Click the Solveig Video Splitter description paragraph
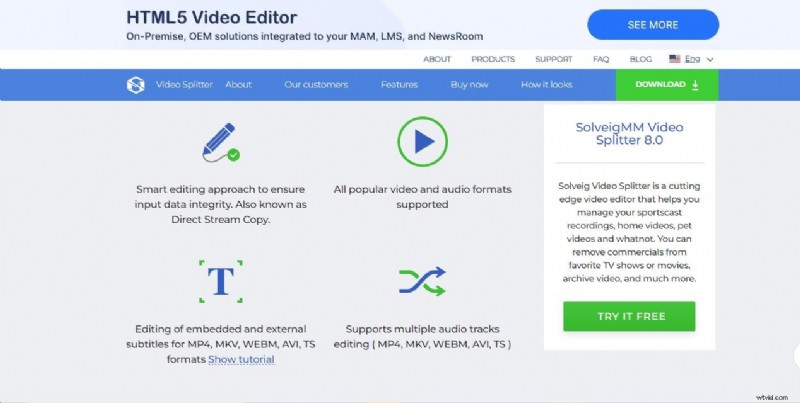The width and height of the screenshot is (800, 403). coord(629,232)
